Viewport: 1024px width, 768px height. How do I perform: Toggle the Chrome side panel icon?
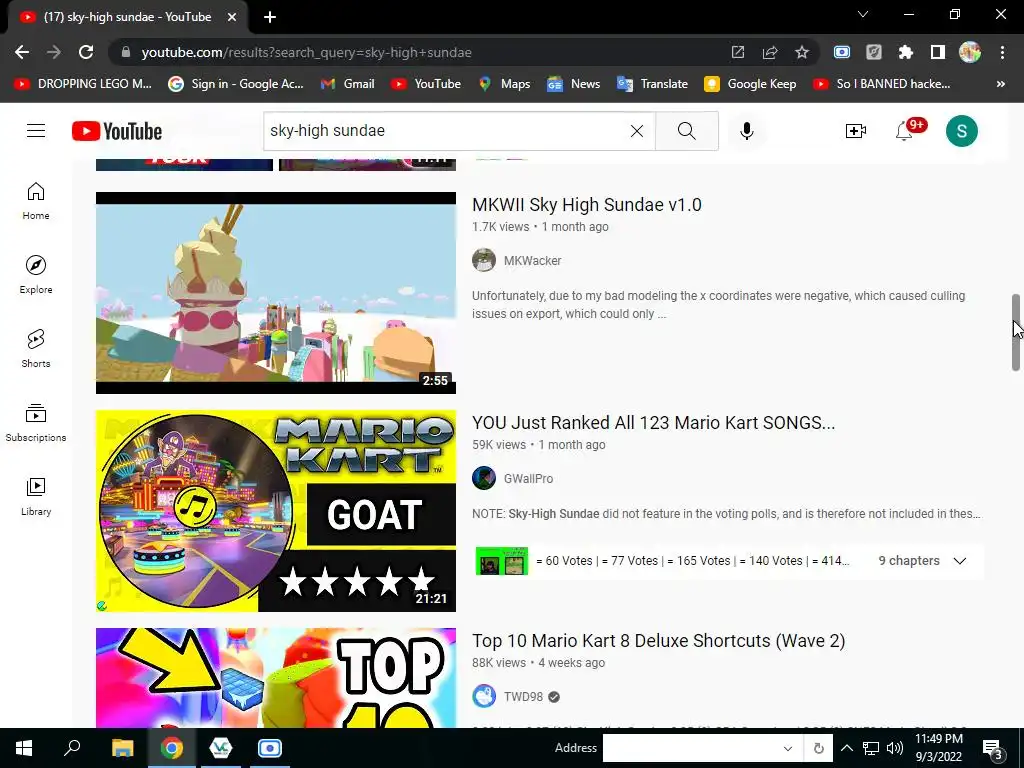pyautogui.click(x=937, y=52)
